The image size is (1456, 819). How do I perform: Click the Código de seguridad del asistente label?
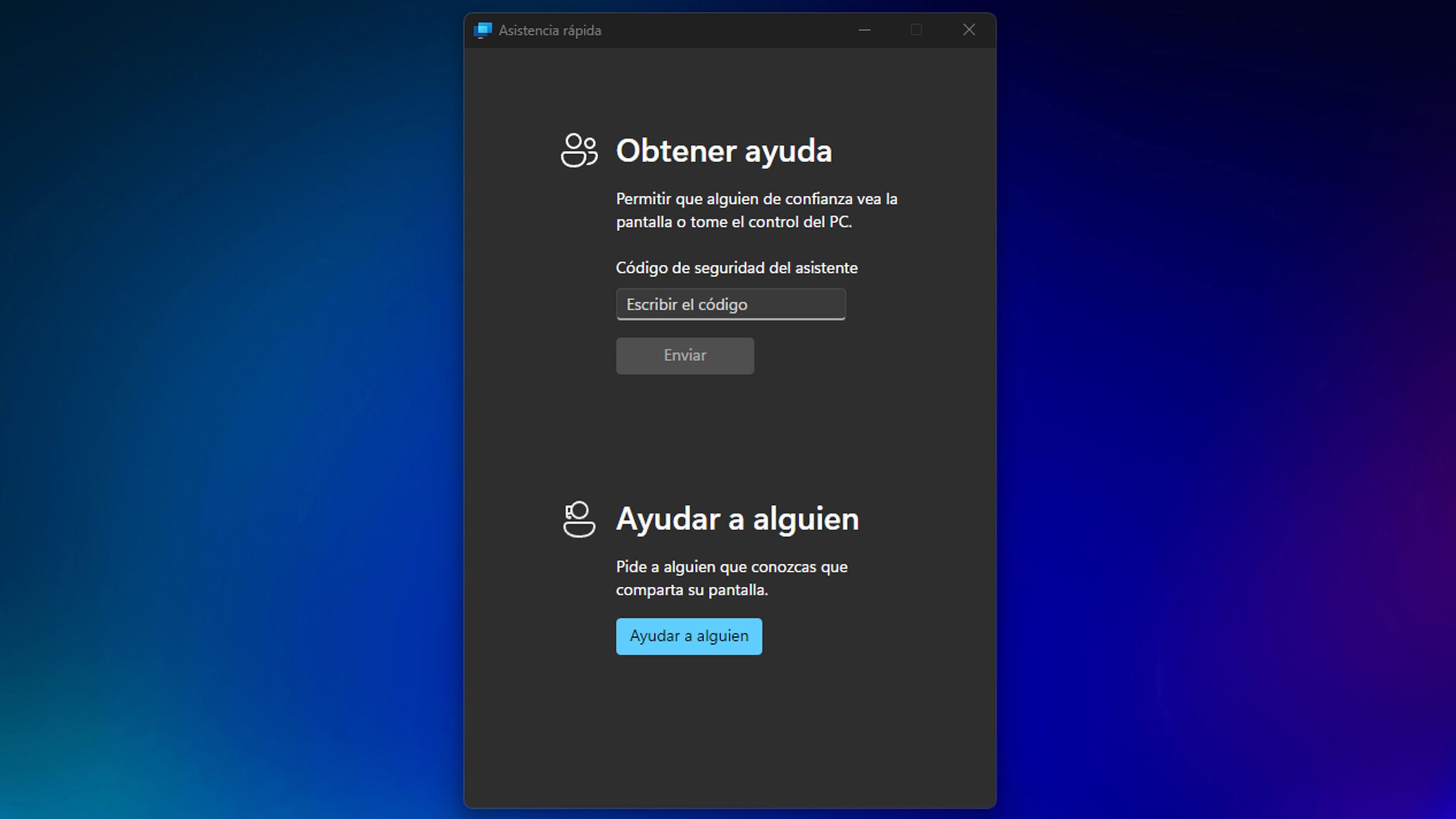coord(736,268)
